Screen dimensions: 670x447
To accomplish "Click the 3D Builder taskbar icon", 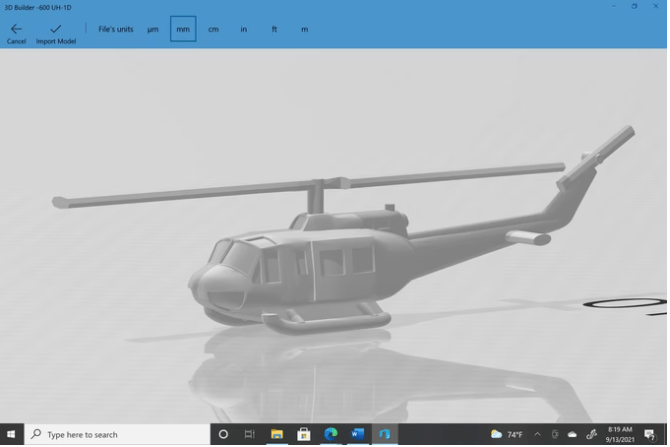I will tap(385, 435).
